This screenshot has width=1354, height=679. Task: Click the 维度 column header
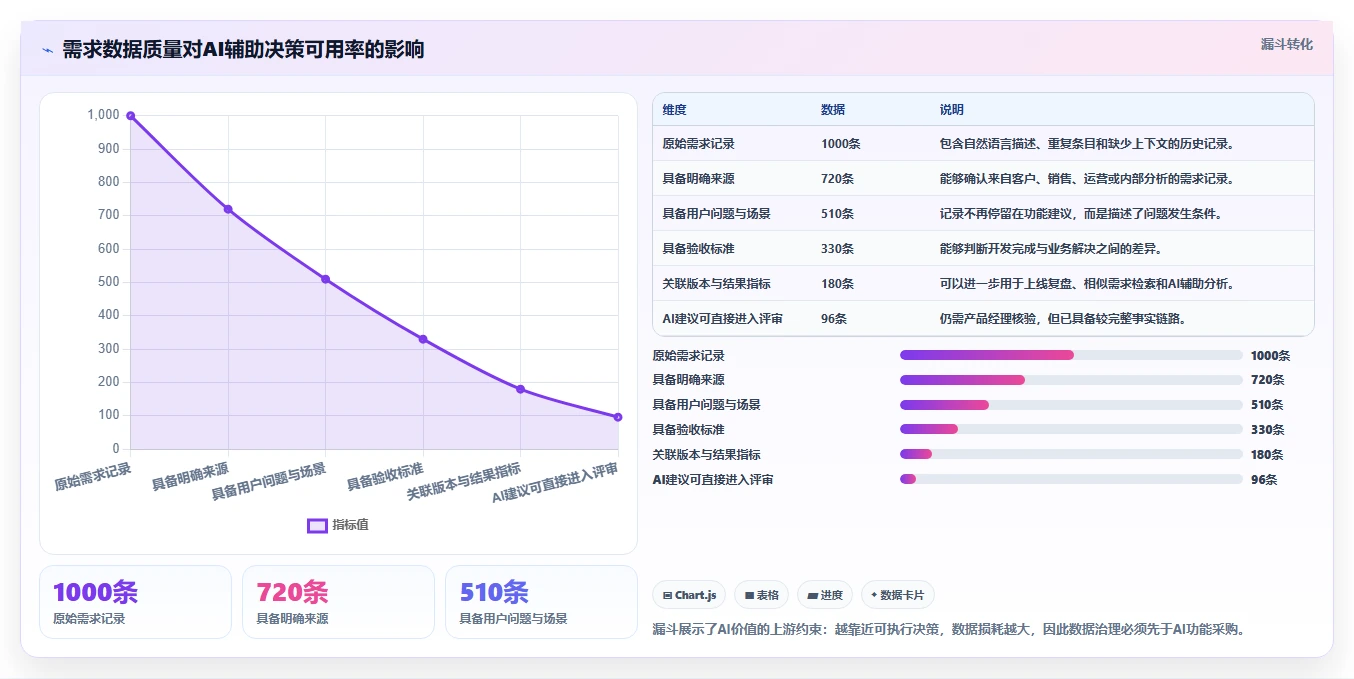tap(674, 110)
